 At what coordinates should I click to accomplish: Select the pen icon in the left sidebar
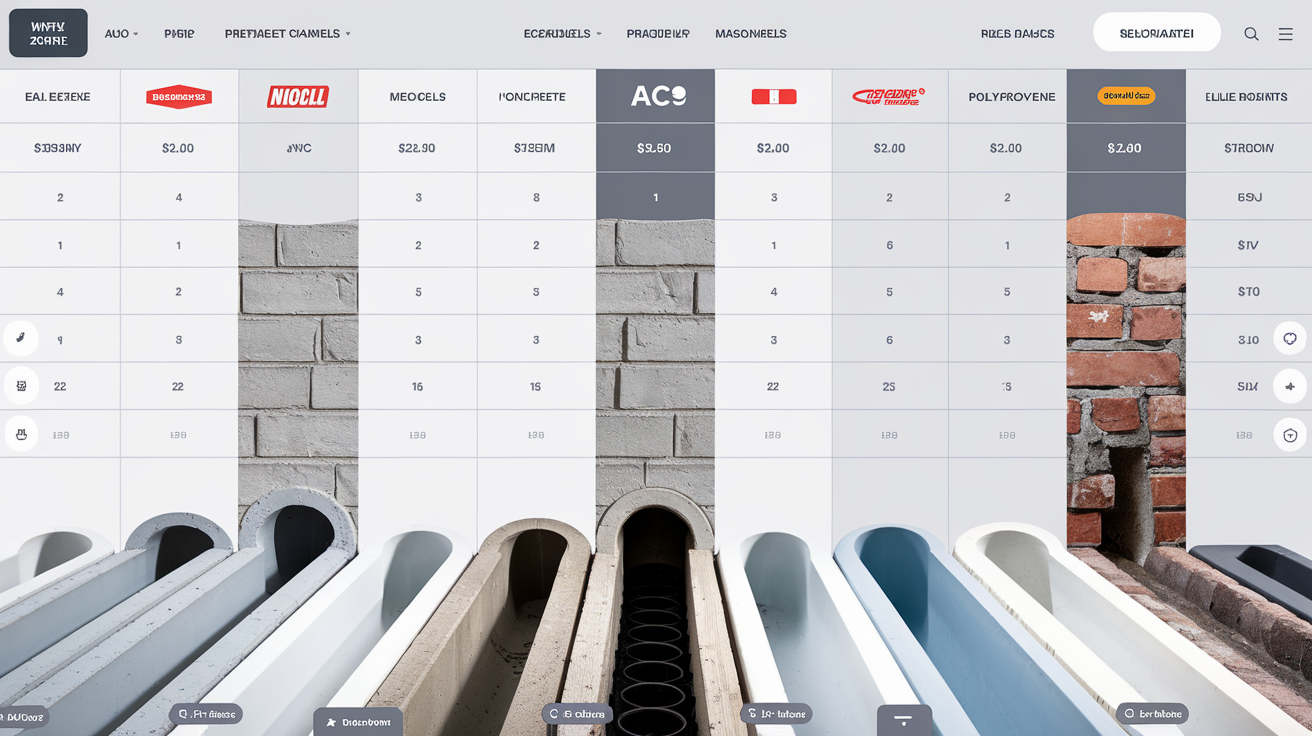tap(21, 338)
